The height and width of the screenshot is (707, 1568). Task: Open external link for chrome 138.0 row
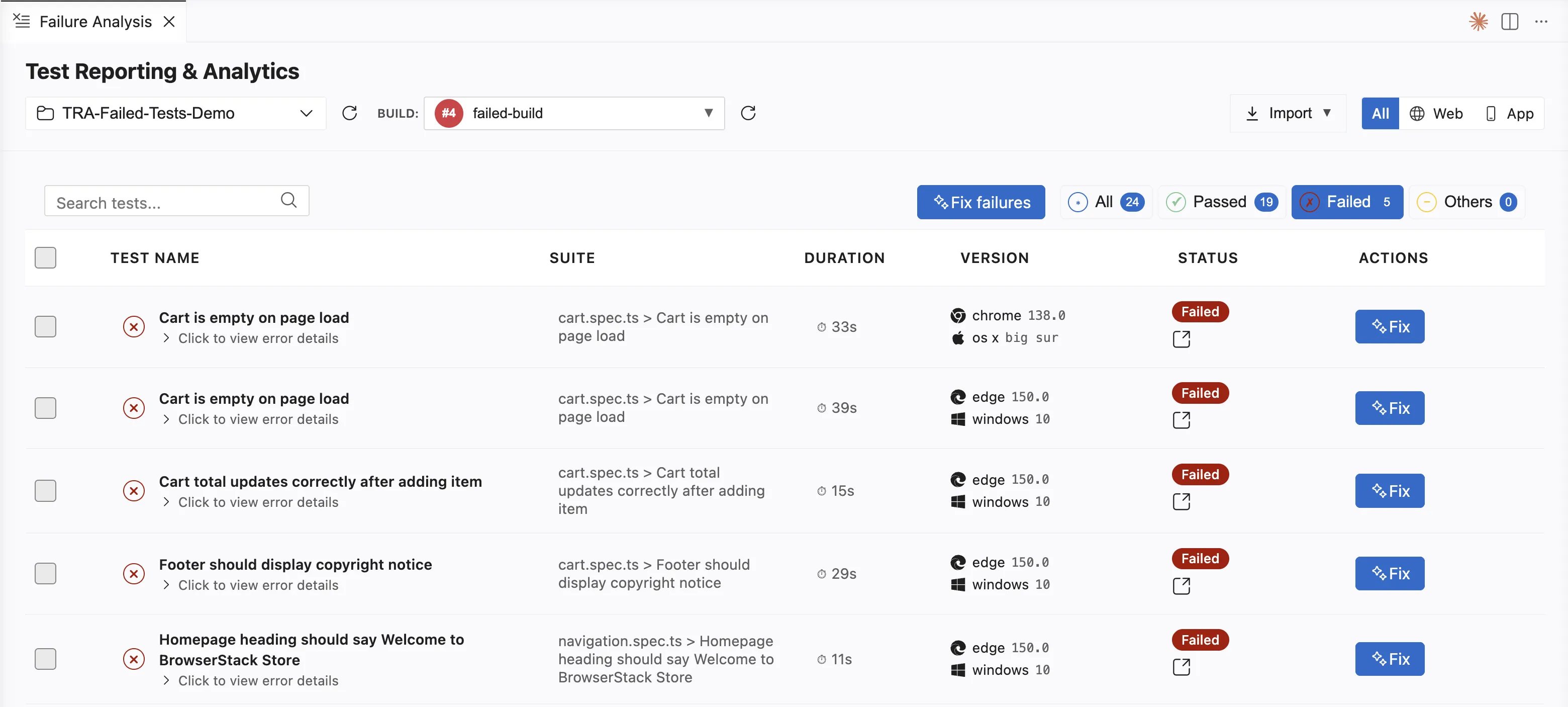[x=1182, y=339]
